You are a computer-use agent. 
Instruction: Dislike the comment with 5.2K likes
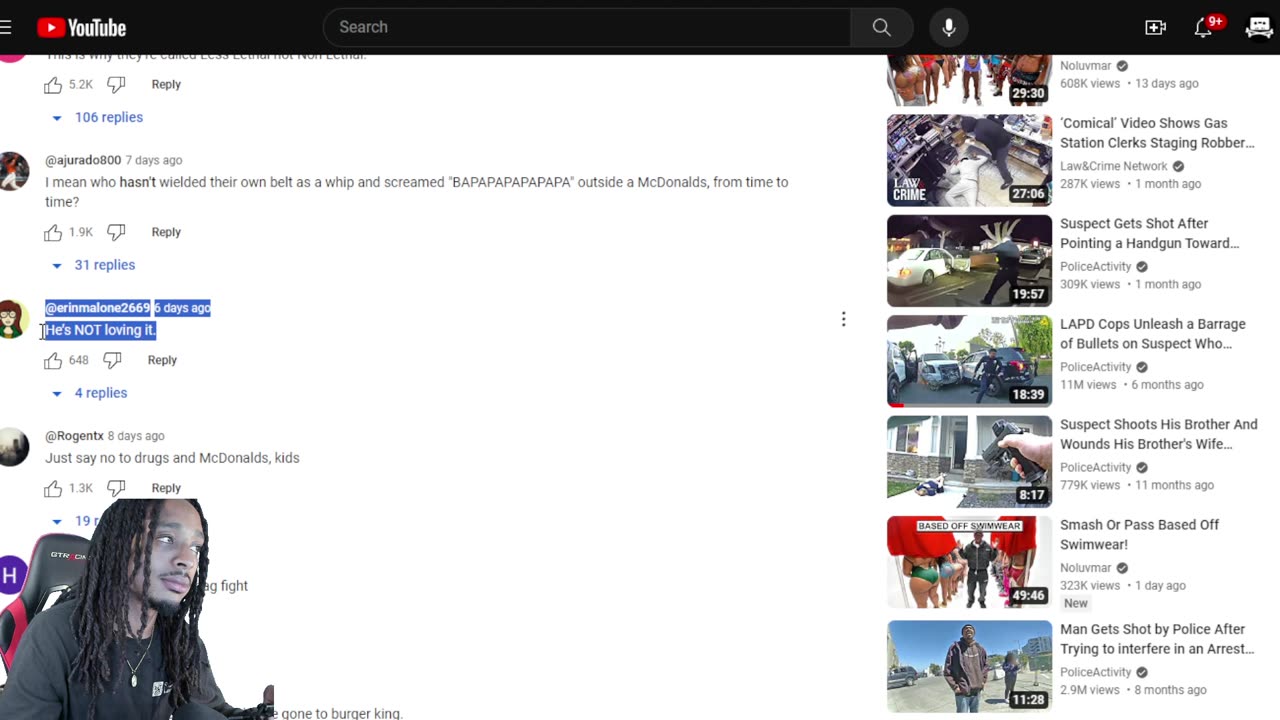[x=116, y=85]
